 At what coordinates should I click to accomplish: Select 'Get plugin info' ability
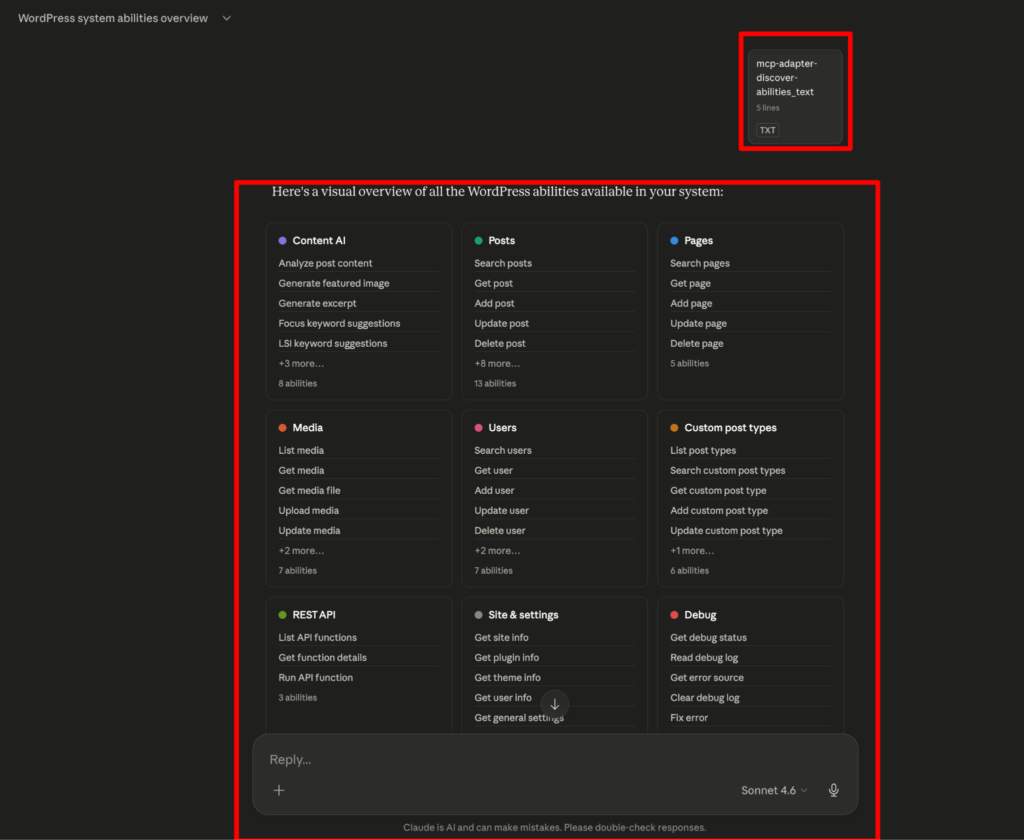coord(506,658)
